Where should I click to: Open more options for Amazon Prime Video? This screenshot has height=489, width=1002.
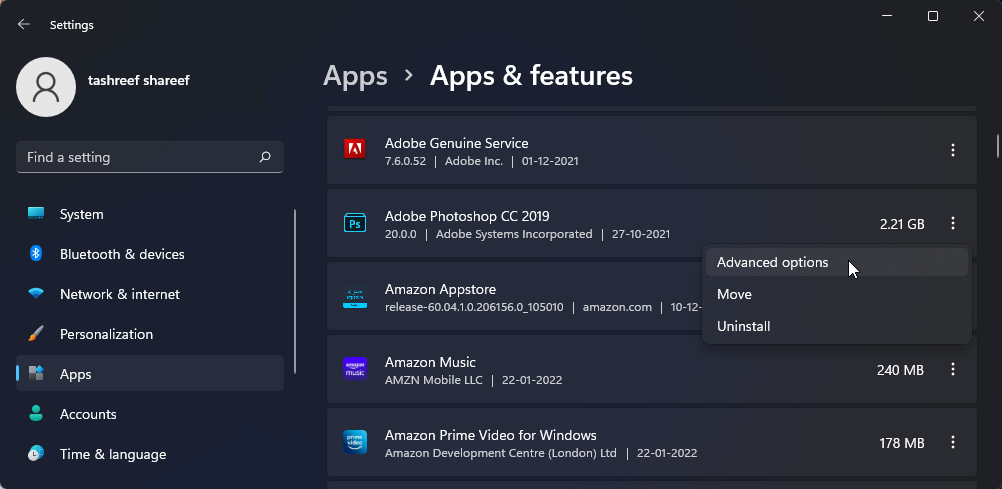tap(953, 442)
